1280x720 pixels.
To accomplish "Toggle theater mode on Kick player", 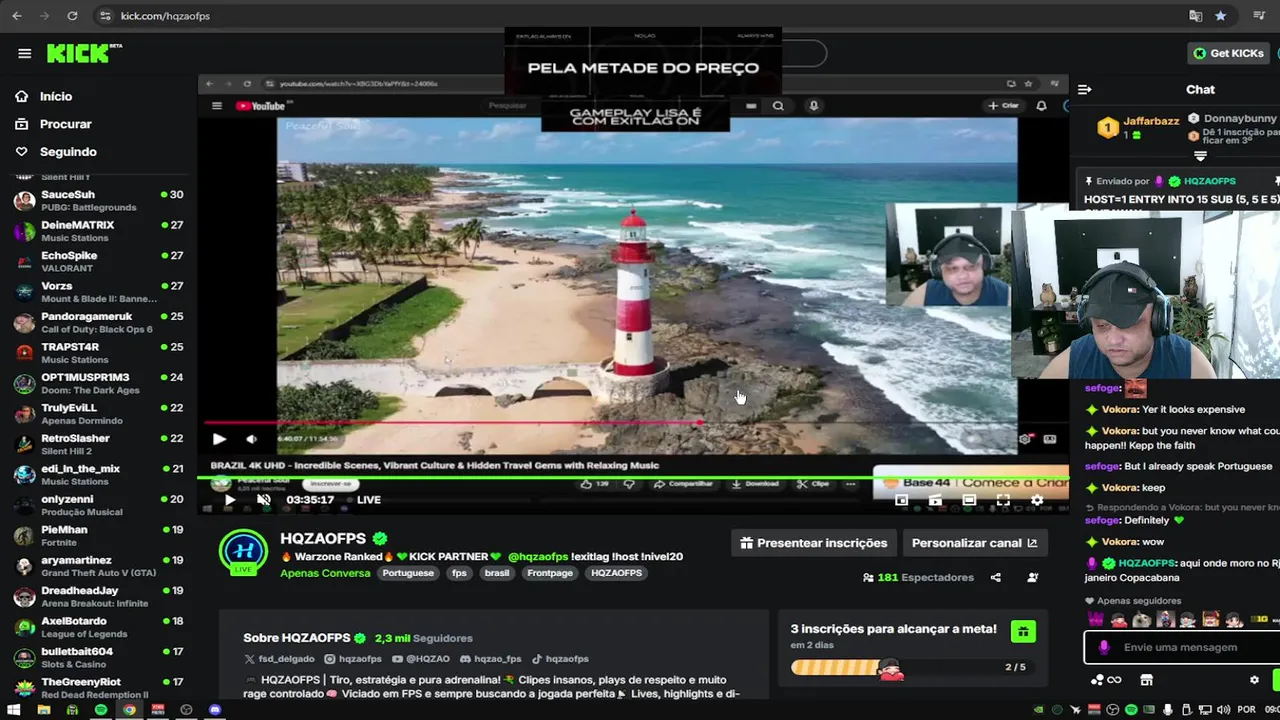I will [x=969, y=500].
